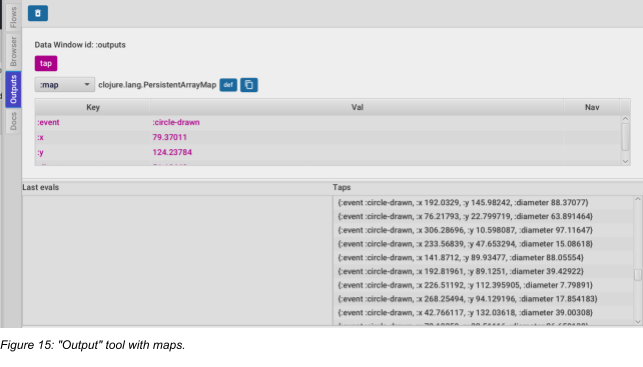Copy value with the clipboard icon
This screenshot has height=367, width=643.
pos(249,85)
